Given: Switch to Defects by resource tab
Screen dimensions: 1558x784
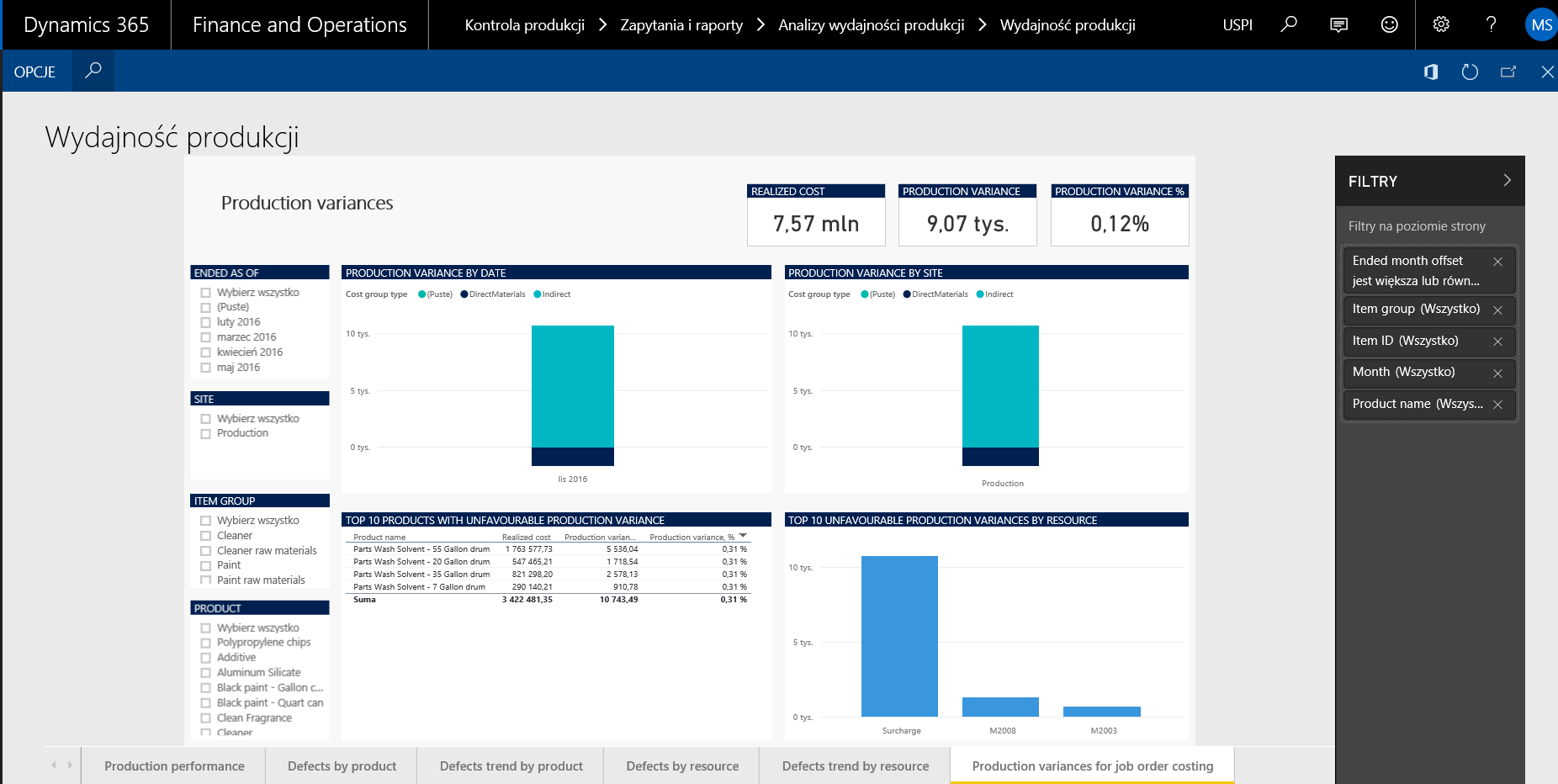Looking at the screenshot, I should (x=682, y=765).
